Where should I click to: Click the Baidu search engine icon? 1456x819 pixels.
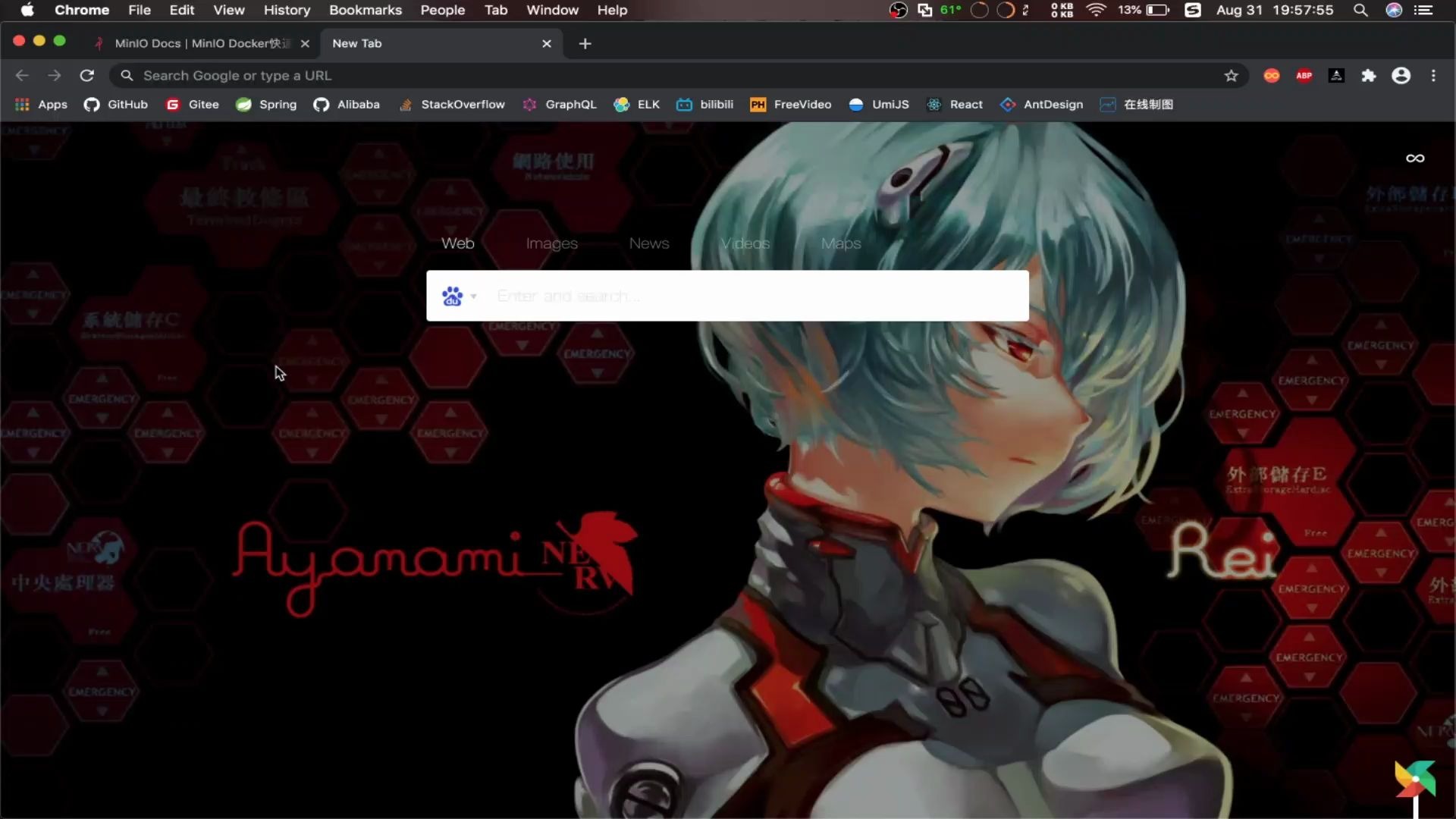[452, 295]
